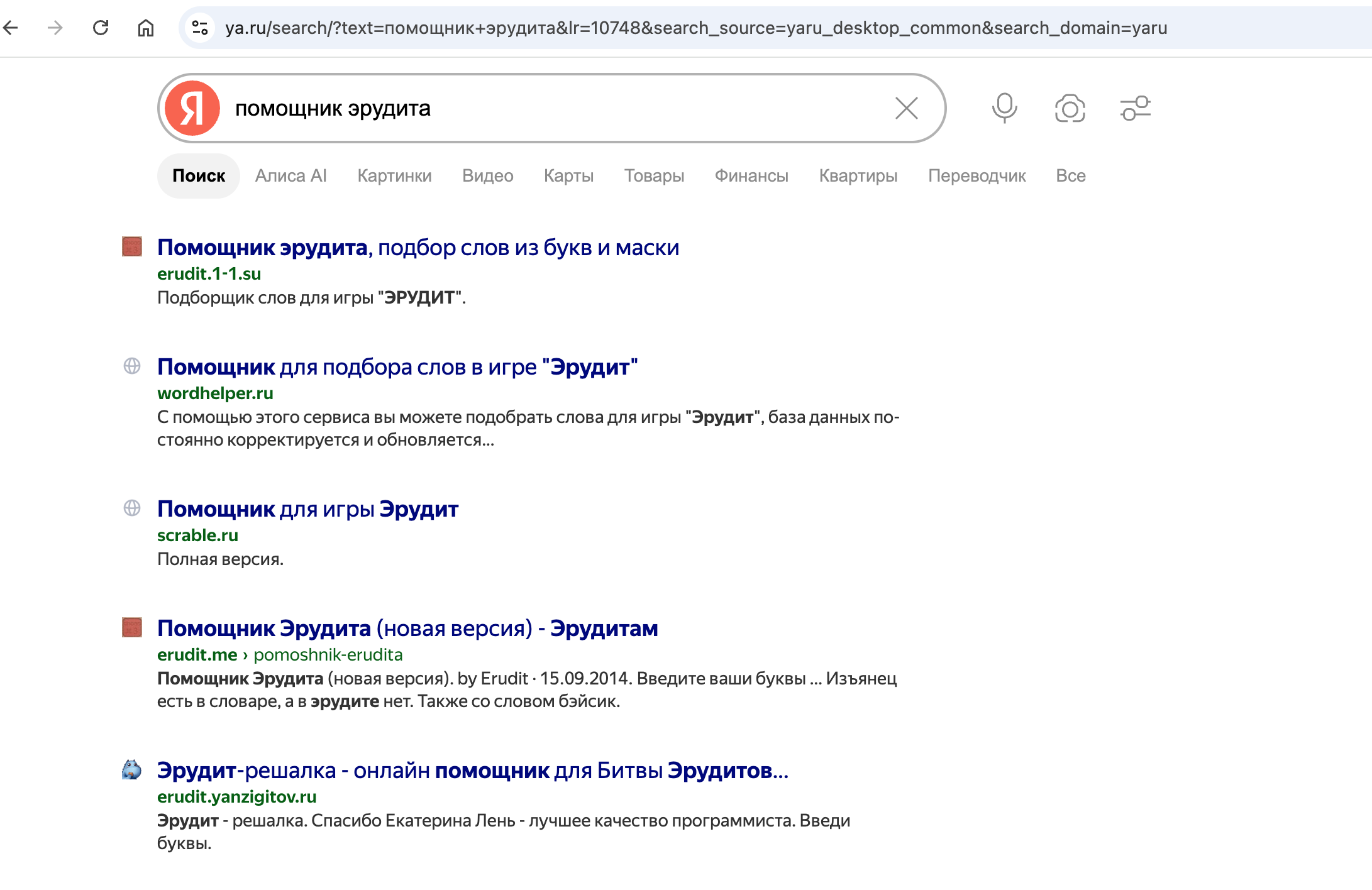Start voice search with the microphone
1372x890 pixels.
pos(1005,108)
